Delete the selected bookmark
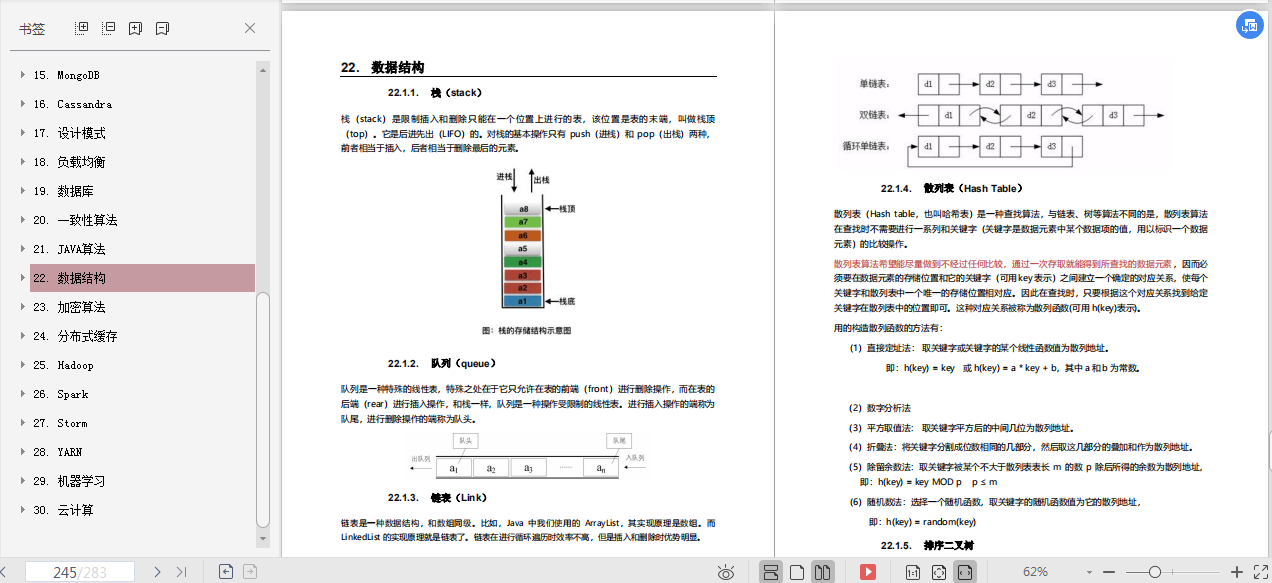 tap(162, 28)
